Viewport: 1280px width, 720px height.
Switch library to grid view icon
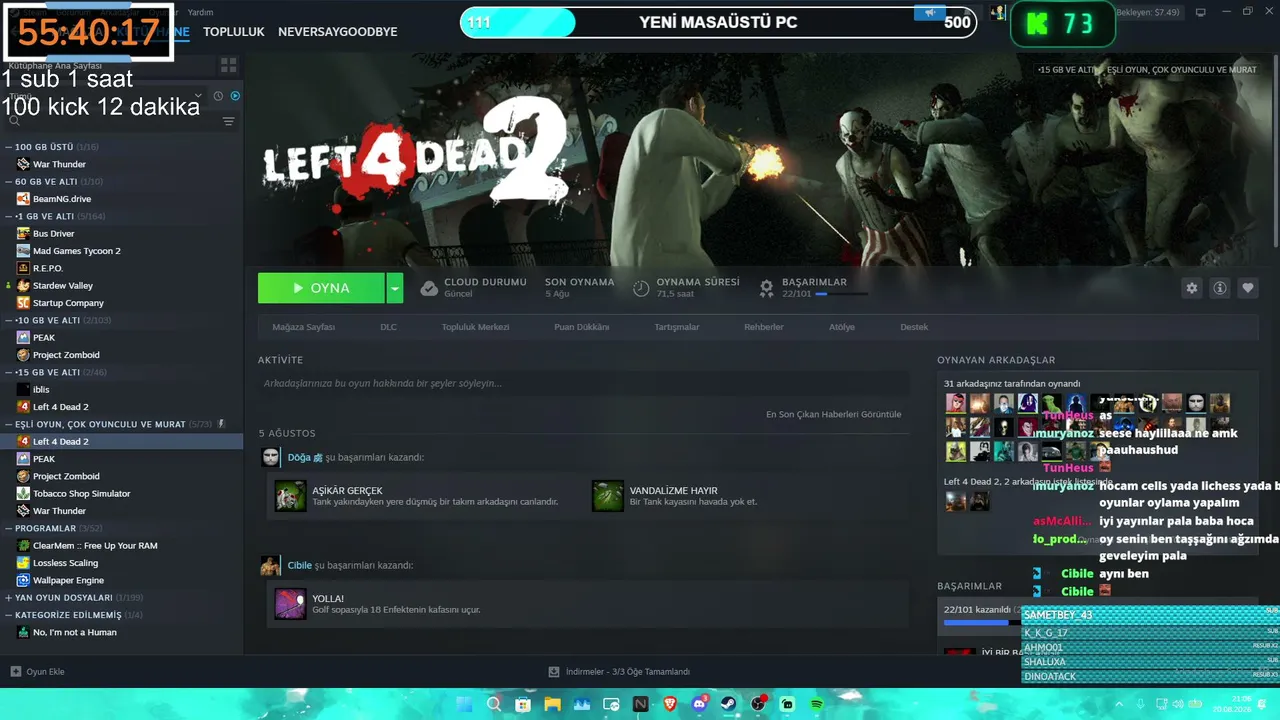pos(229,65)
